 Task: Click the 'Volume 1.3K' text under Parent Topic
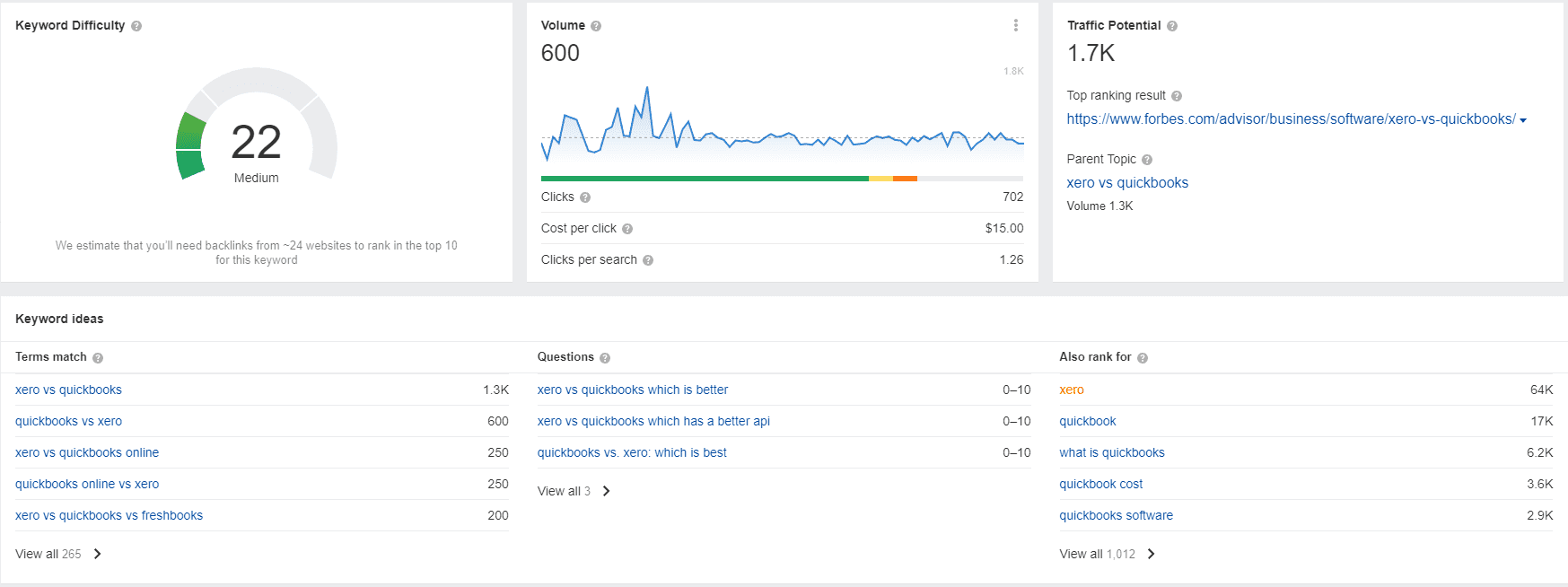pos(1099,206)
